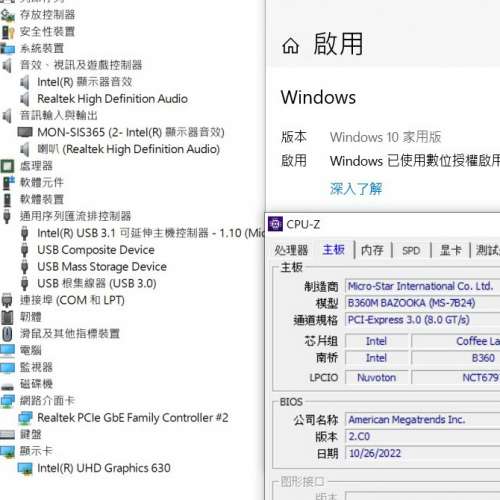Select the 主板 tab in CPU-Z

pos(333,250)
